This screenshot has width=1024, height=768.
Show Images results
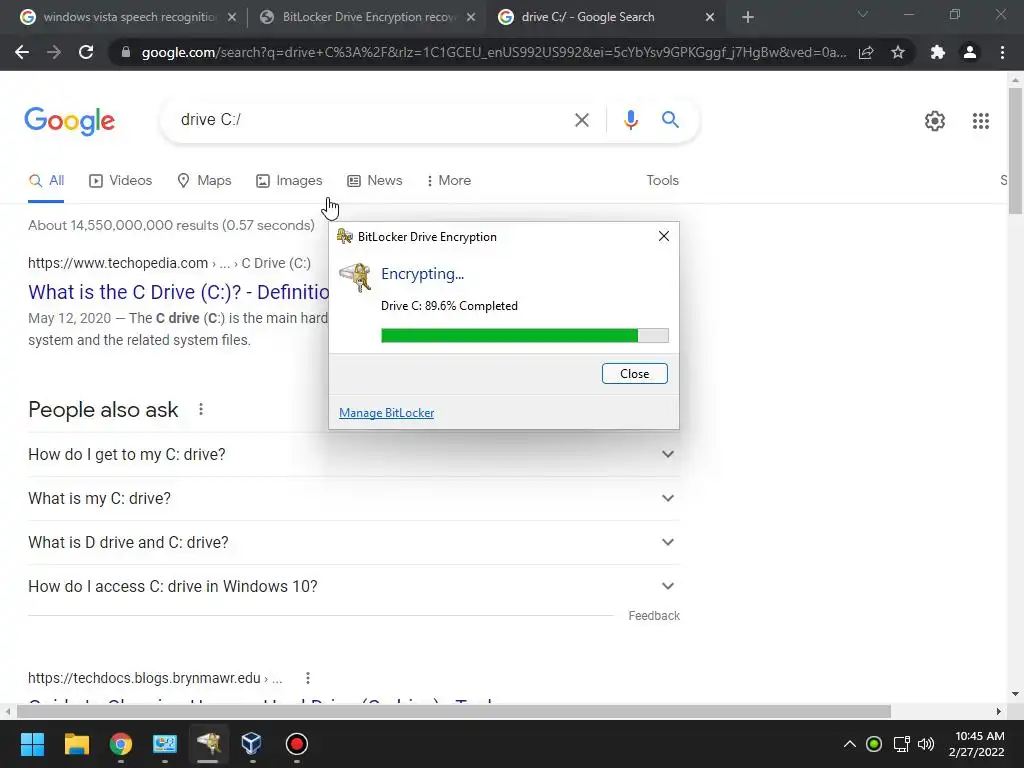pyautogui.click(x=289, y=180)
